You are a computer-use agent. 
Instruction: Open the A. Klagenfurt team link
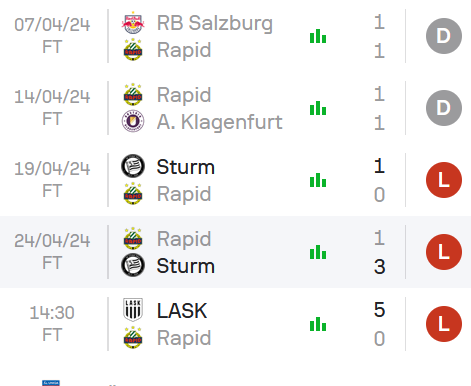point(220,122)
